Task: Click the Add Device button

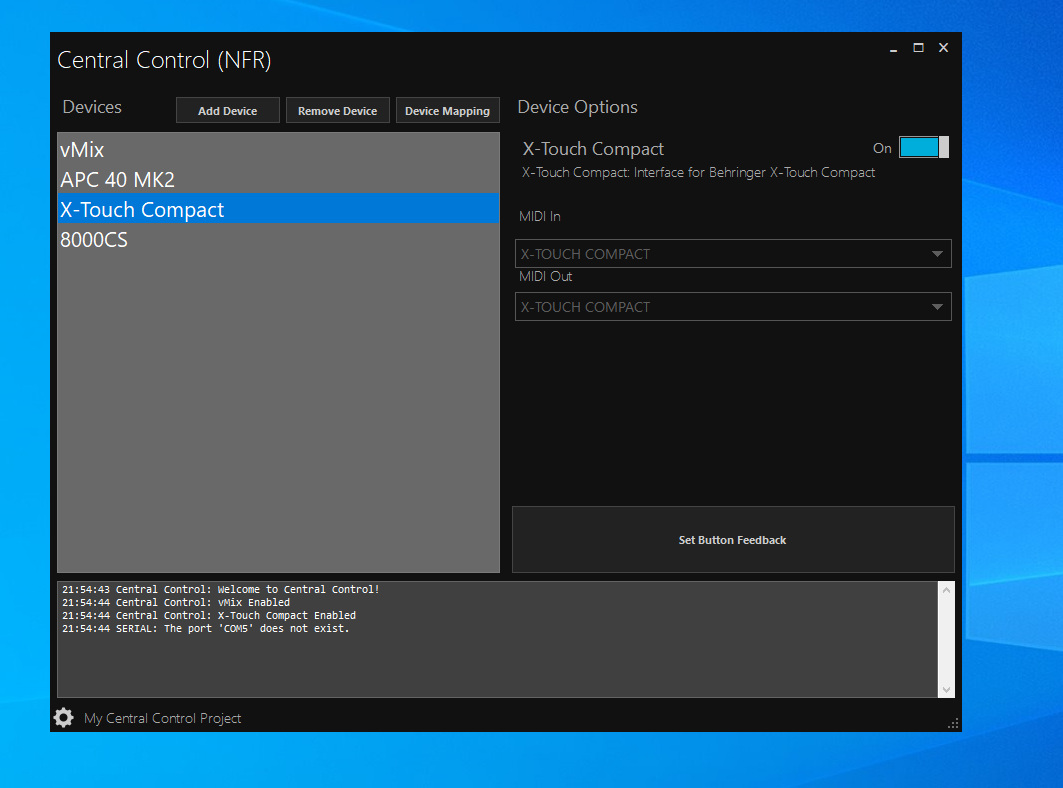Action: tap(227, 111)
